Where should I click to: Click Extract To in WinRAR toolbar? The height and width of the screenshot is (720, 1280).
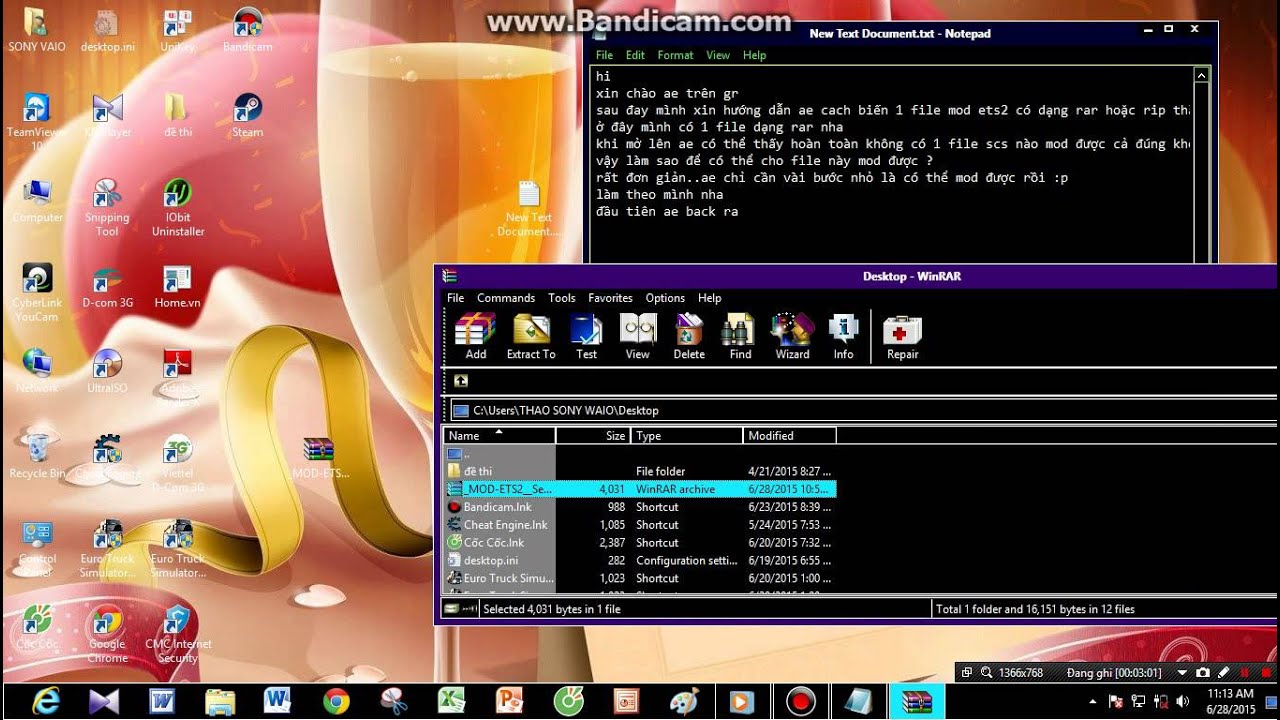[x=531, y=336]
